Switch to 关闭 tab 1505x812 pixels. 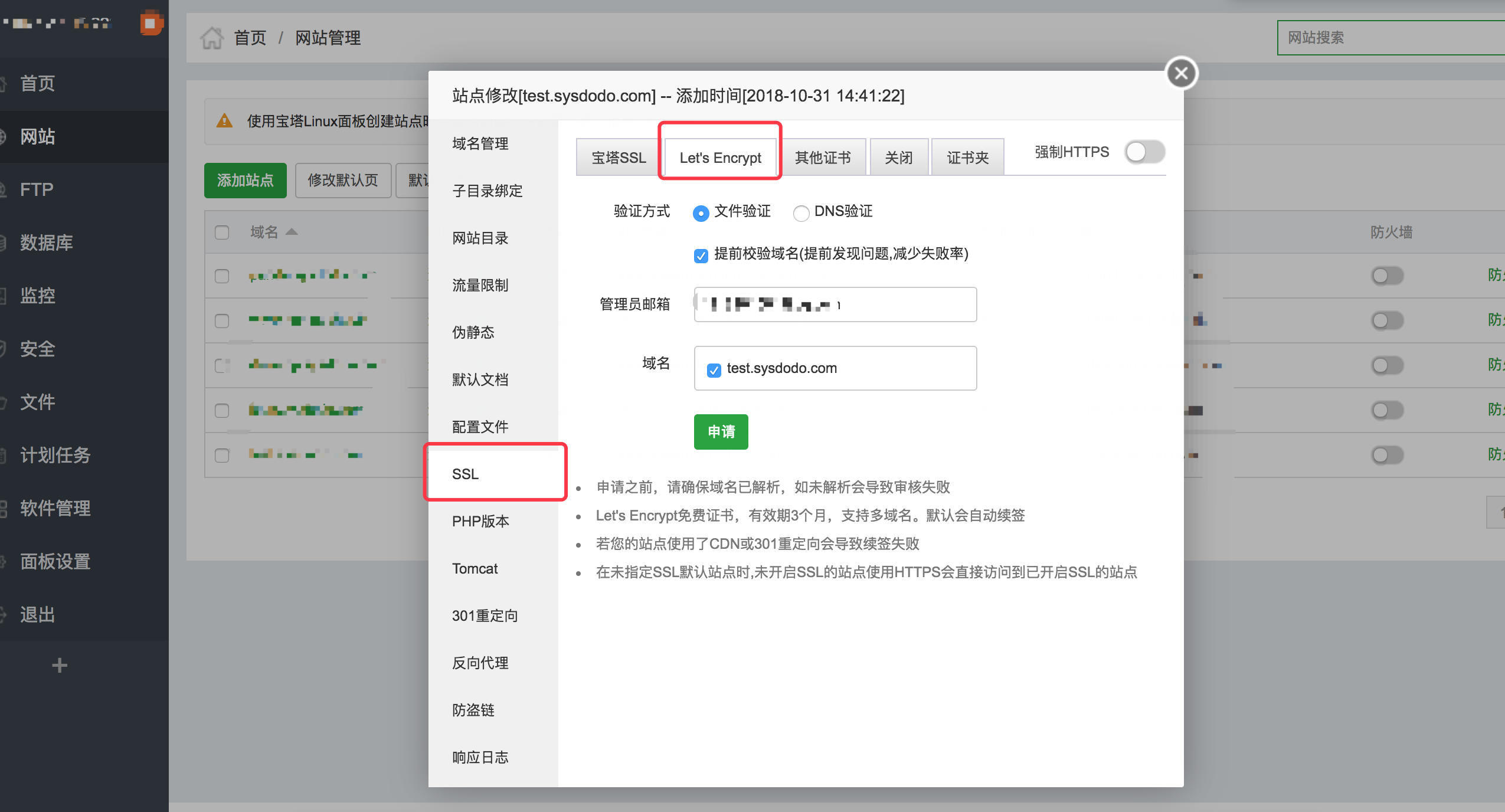click(x=899, y=158)
